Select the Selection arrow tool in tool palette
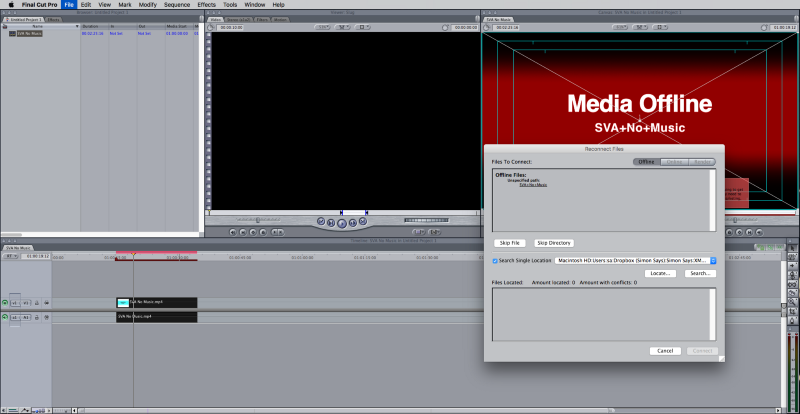Image resolution: width=800 pixels, height=414 pixels. click(792, 248)
